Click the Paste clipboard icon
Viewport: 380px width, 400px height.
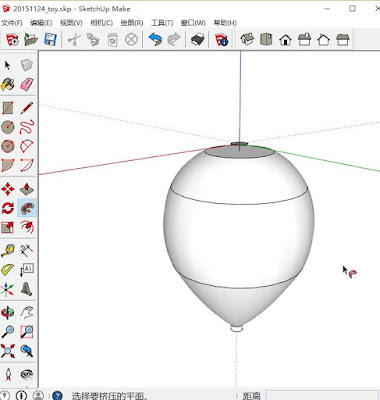[112, 40]
